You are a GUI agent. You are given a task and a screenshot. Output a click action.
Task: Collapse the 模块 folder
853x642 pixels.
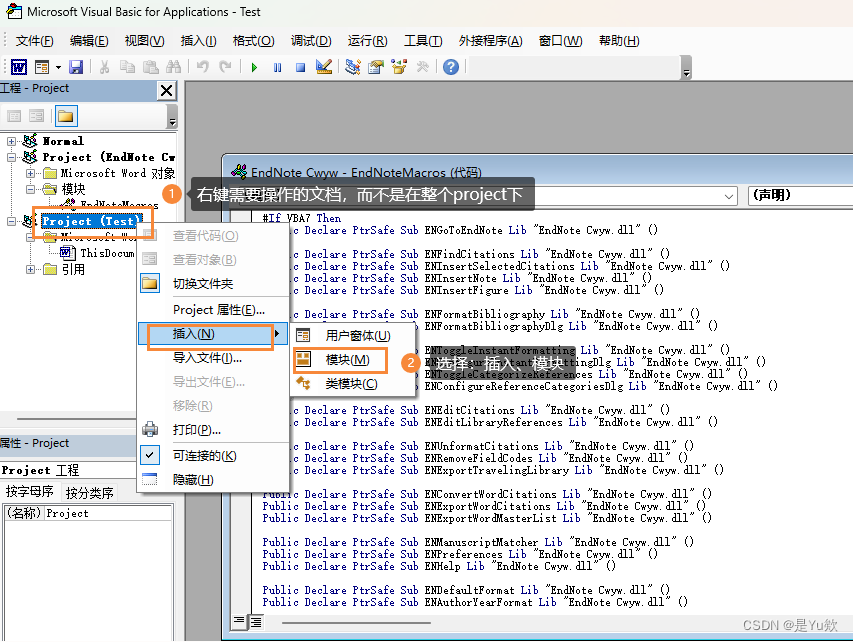30,189
